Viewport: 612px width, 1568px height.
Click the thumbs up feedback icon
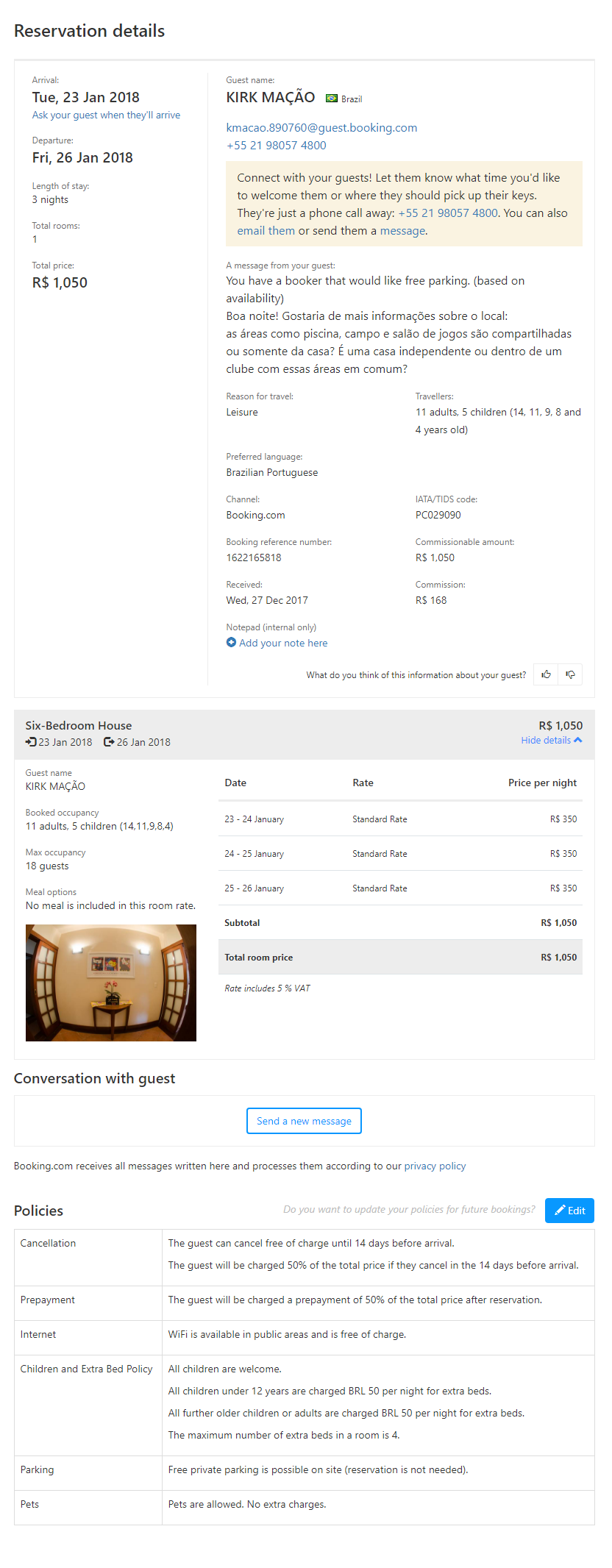[x=546, y=674]
